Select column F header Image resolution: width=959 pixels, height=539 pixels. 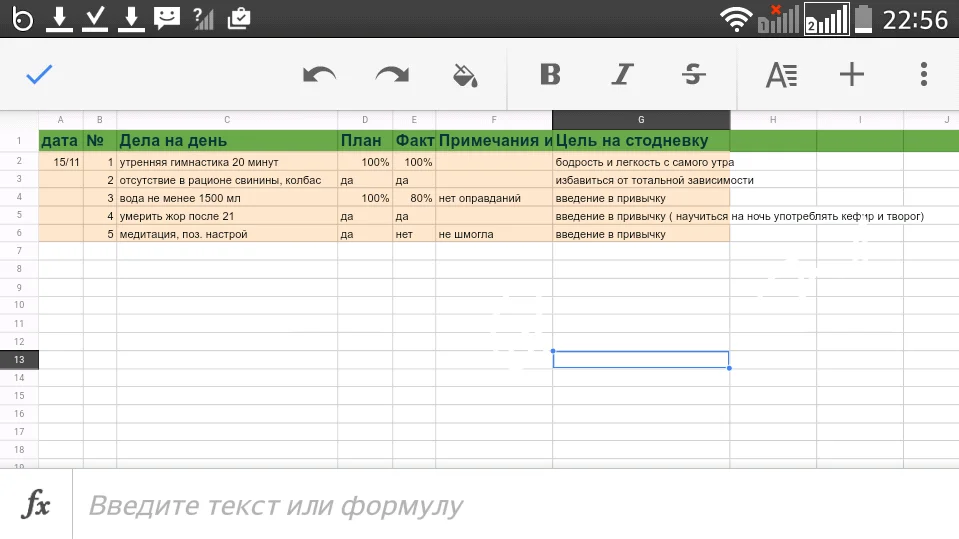494,120
